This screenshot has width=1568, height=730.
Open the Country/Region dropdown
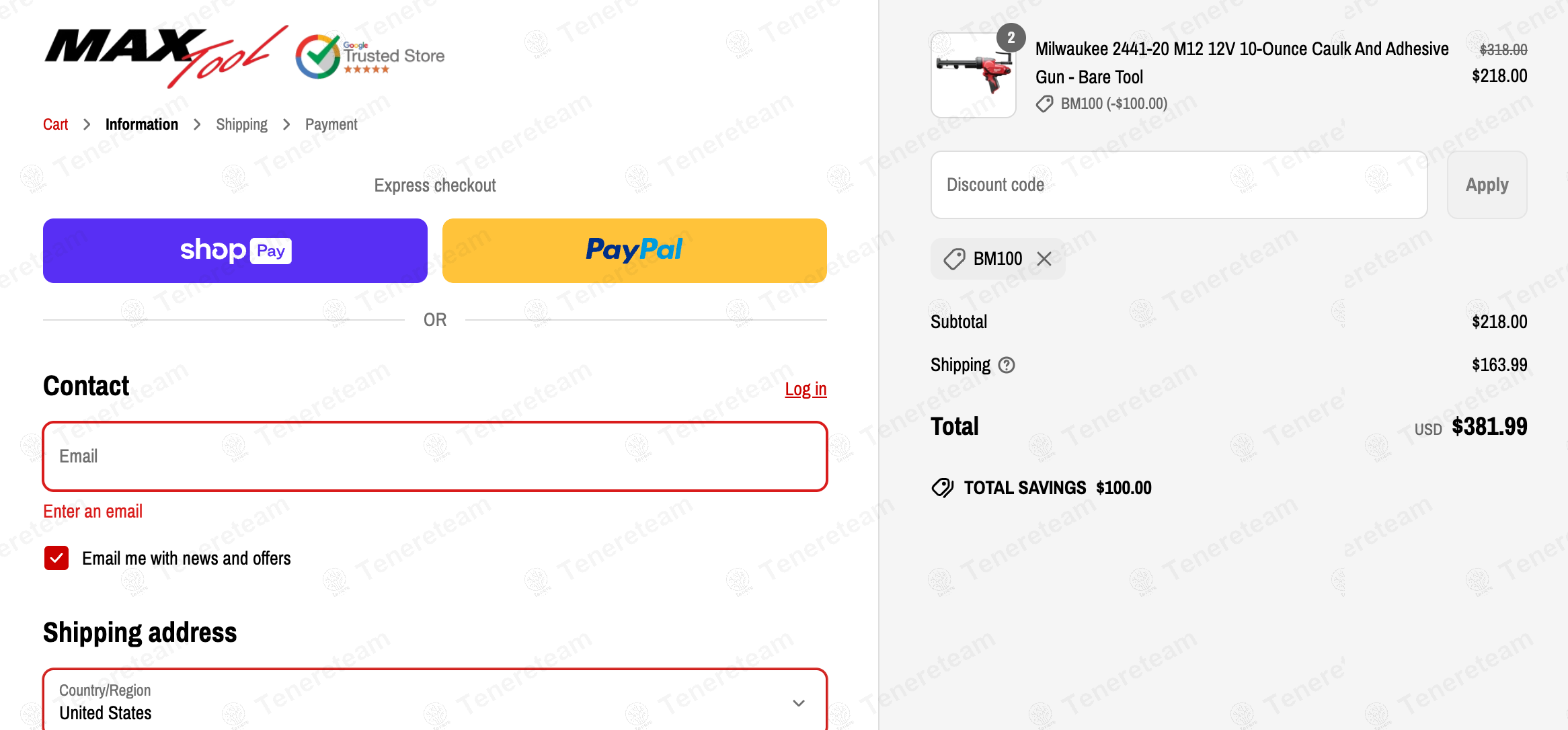434,702
